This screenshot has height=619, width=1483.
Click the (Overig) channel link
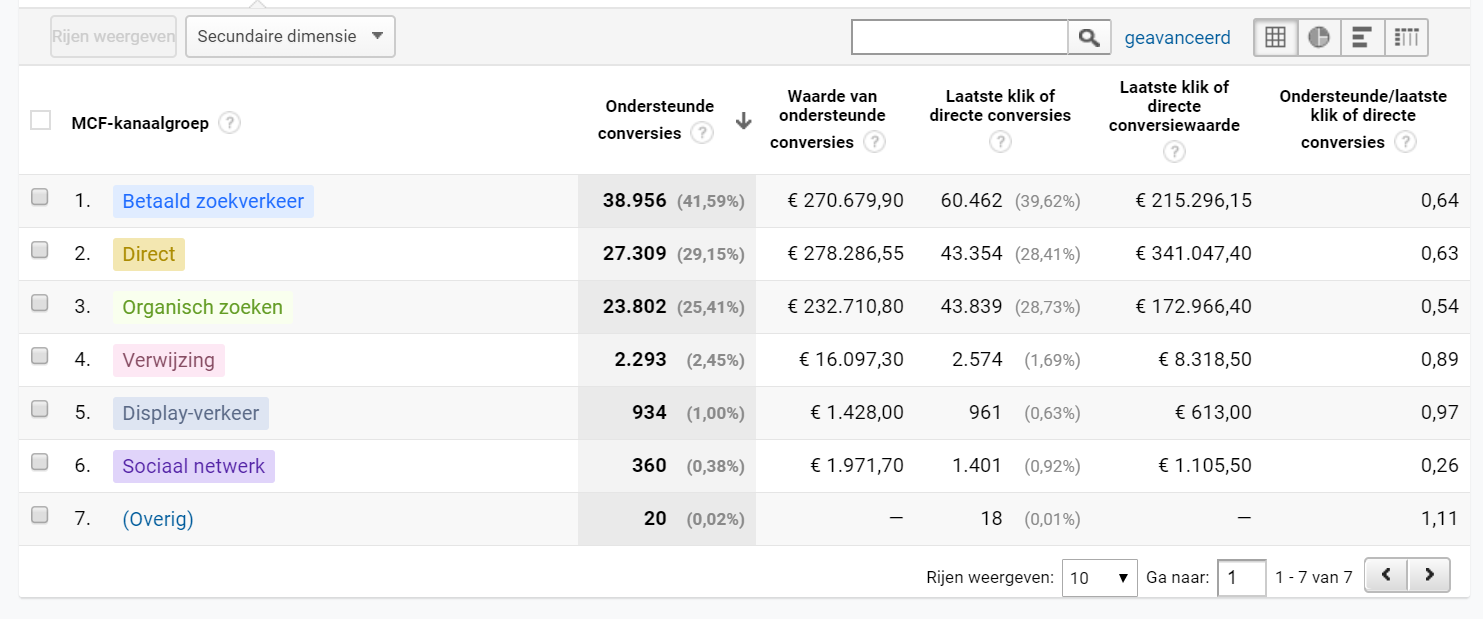(157, 519)
